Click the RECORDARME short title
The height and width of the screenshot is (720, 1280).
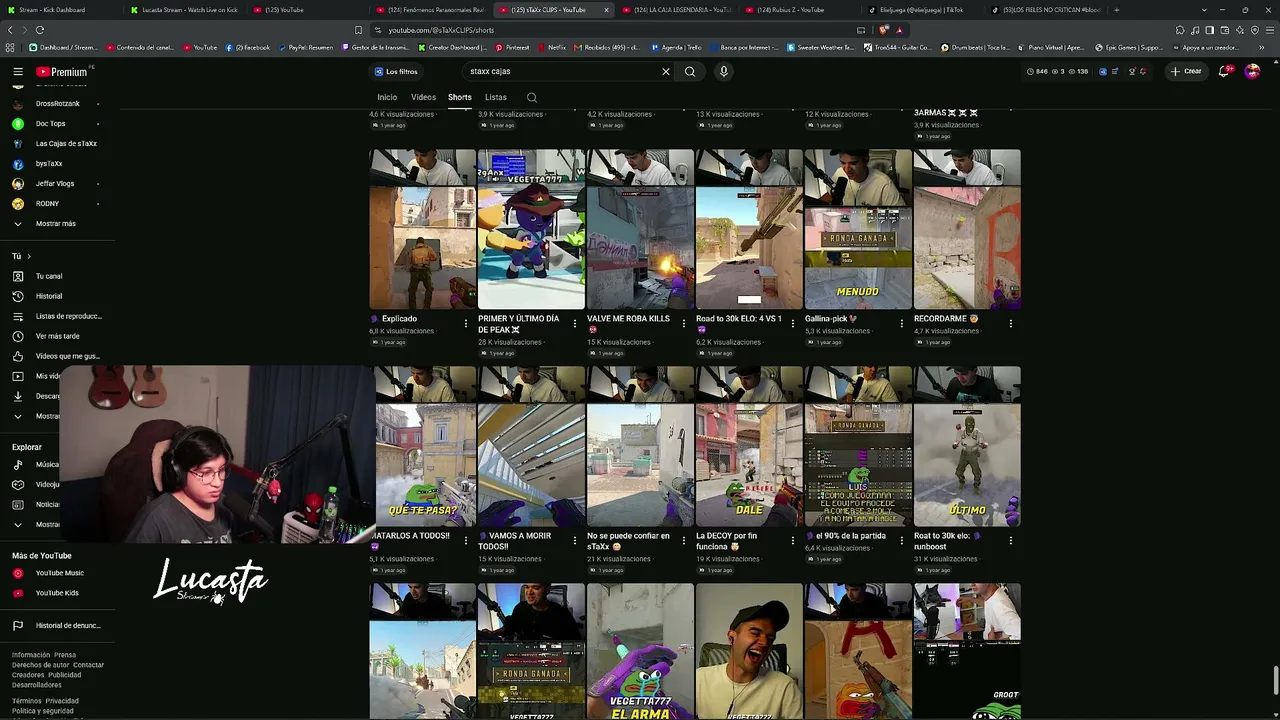(x=946, y=319)
